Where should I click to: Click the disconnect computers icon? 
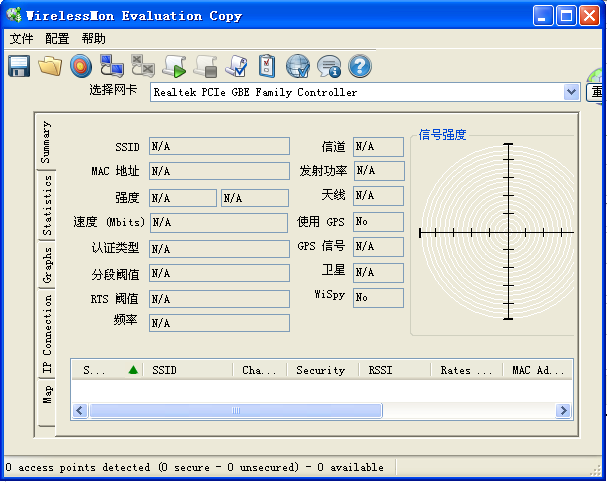pos(143,65)
